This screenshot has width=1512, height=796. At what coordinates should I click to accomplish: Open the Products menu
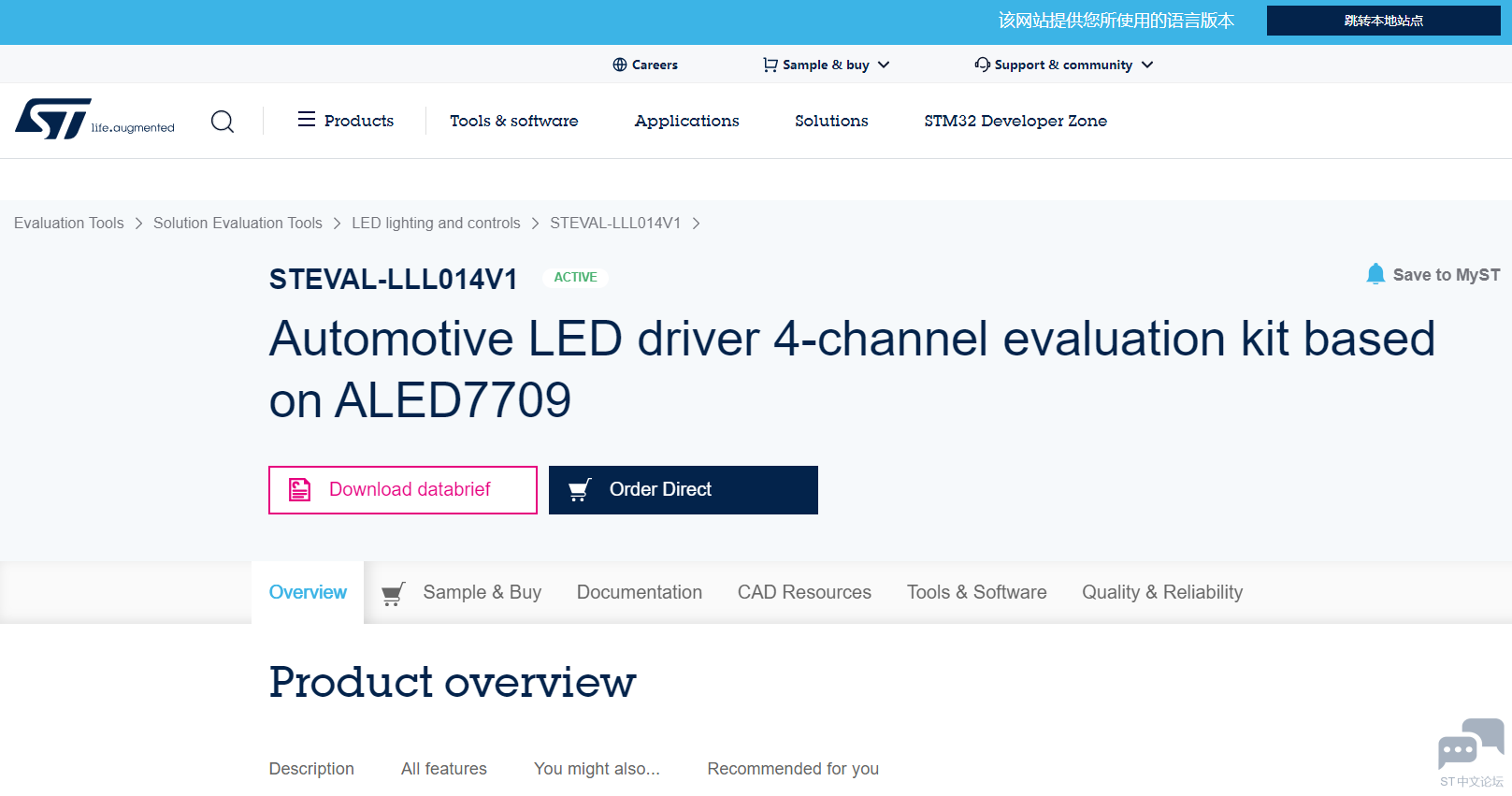click(346, 121)
